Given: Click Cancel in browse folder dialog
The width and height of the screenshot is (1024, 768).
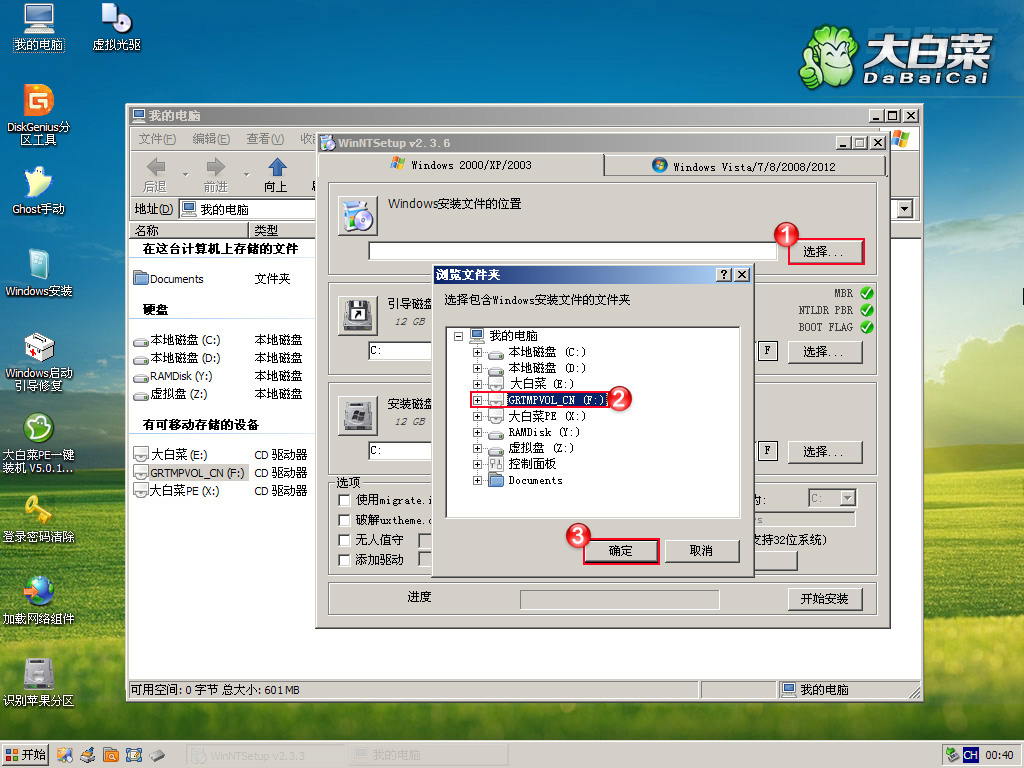Looking at the screenshot, I should click(701, 551).
